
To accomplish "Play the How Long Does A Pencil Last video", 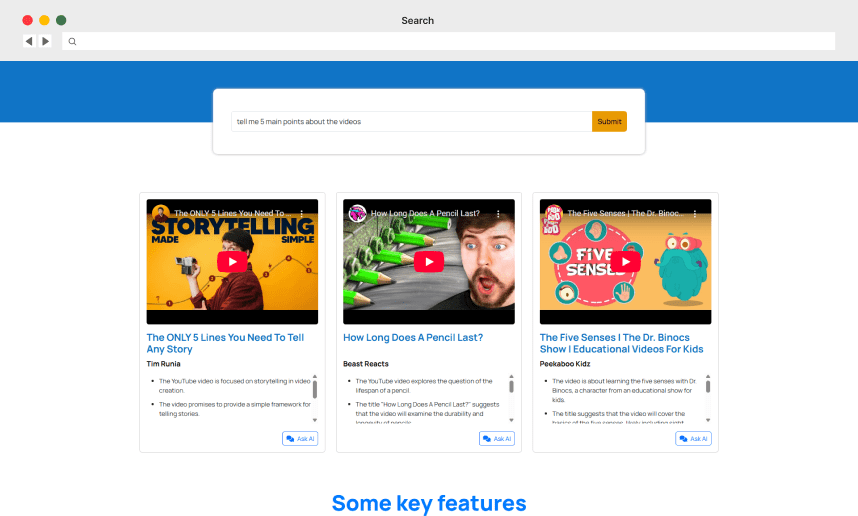I will [428, 261].
